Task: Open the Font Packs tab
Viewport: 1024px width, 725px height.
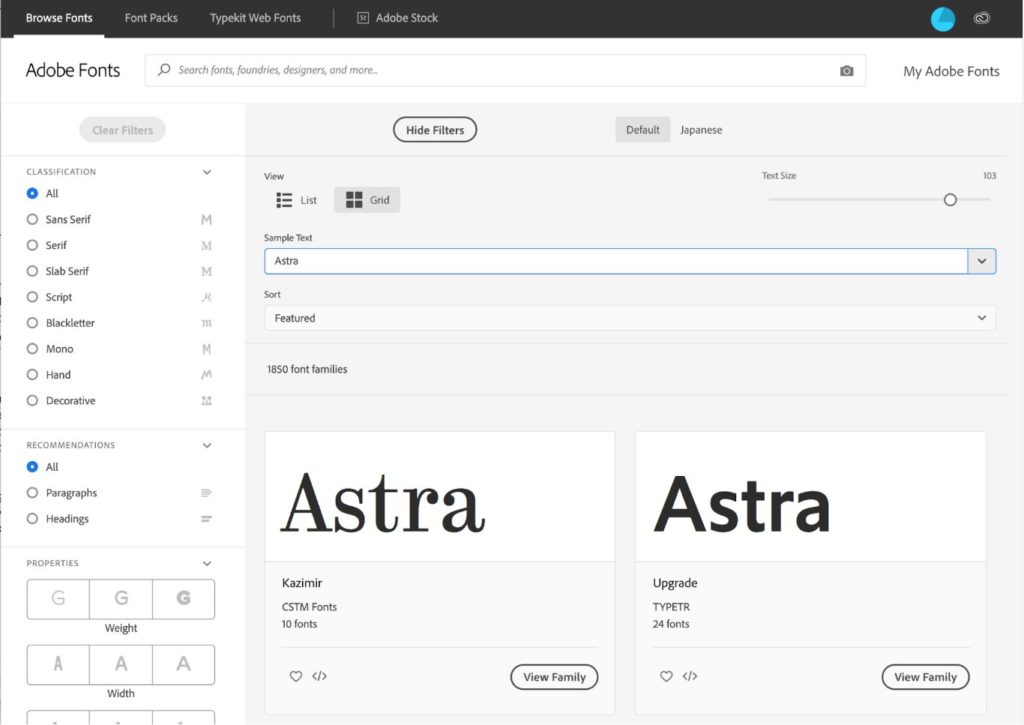Action: [151, 18]
